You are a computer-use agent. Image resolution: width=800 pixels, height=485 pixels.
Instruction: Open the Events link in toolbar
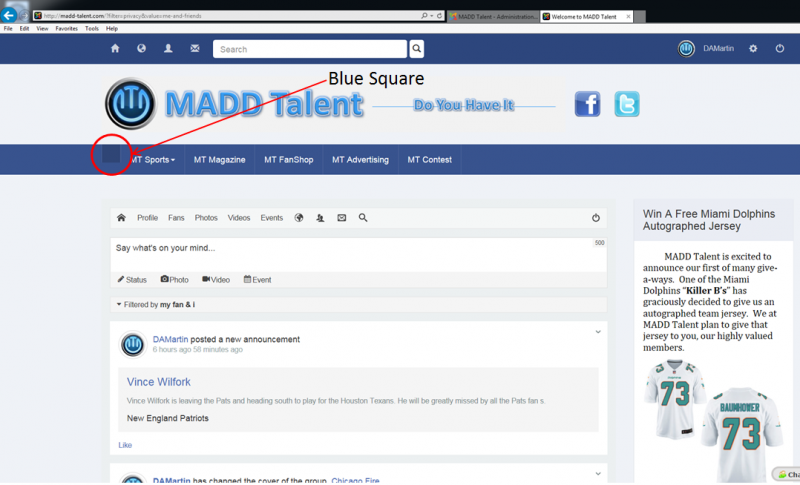[x=271, y=218]
